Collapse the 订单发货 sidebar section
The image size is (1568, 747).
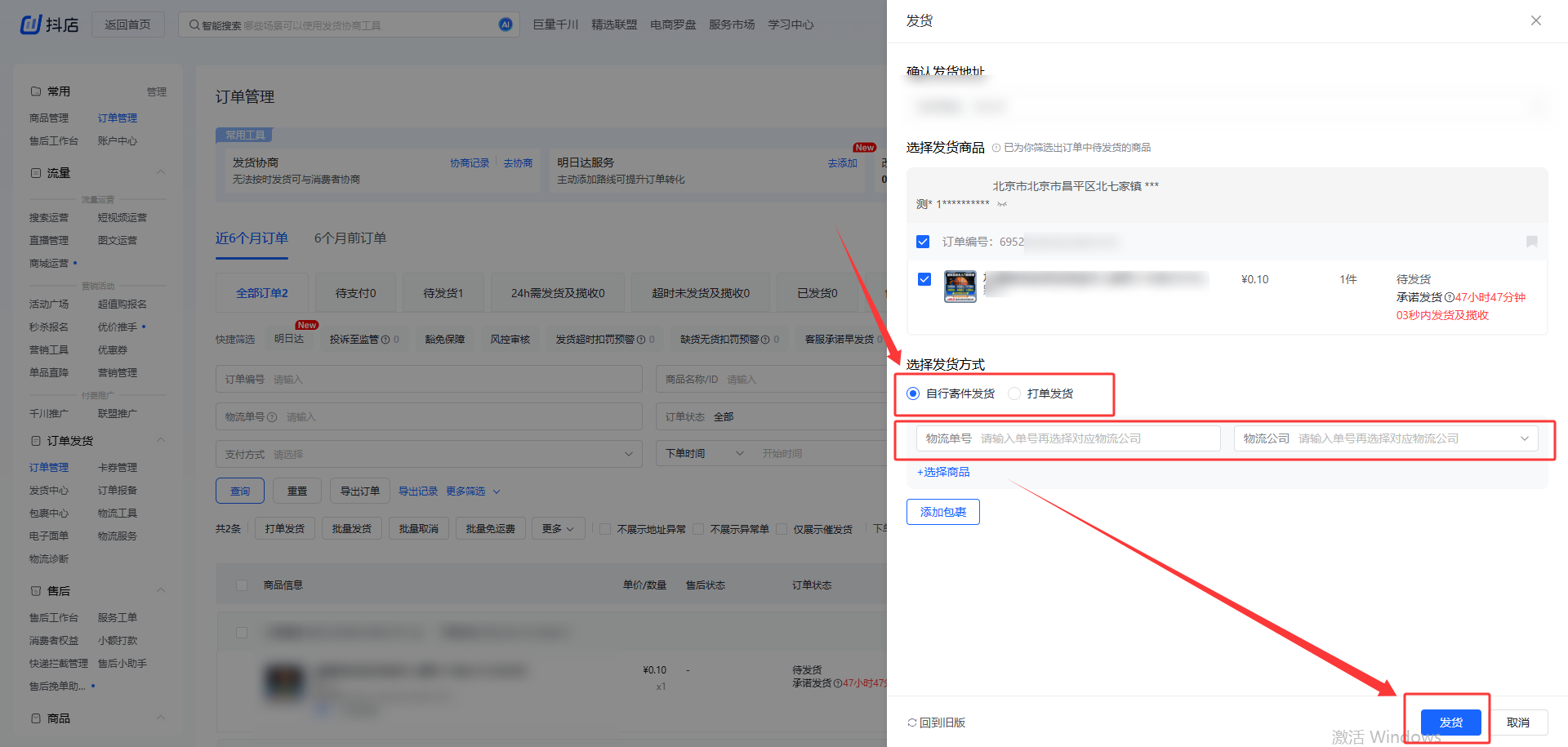pos(161,440)
